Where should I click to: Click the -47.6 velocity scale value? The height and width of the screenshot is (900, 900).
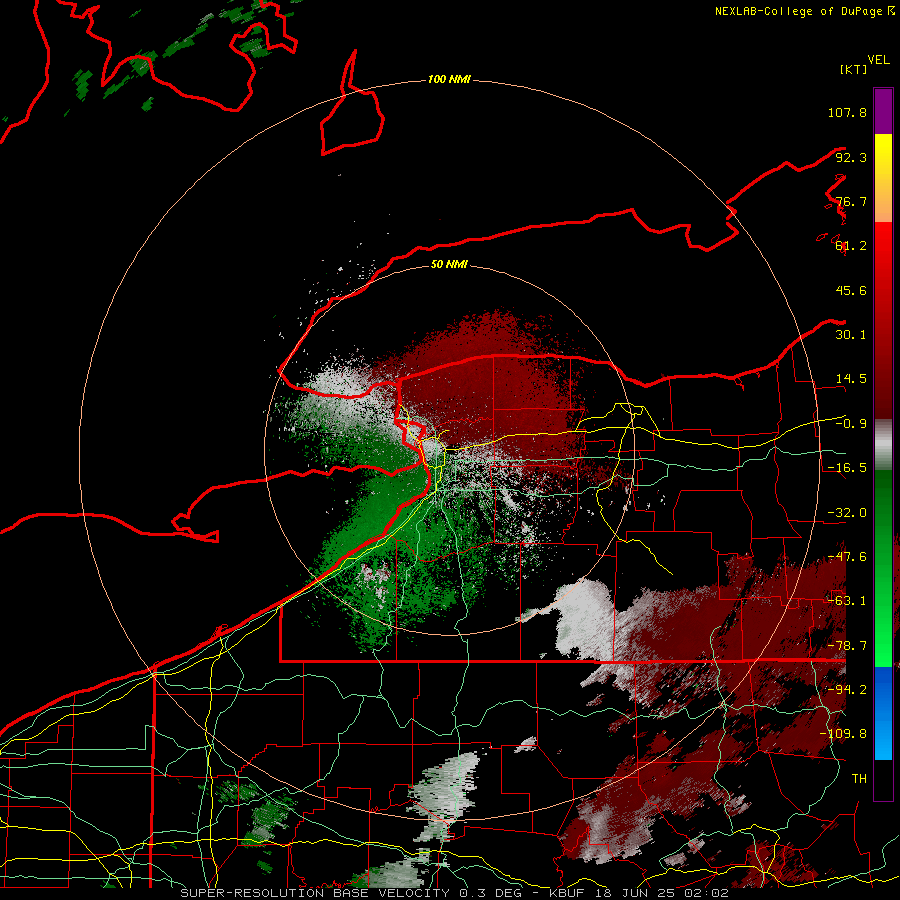(847, 557)
